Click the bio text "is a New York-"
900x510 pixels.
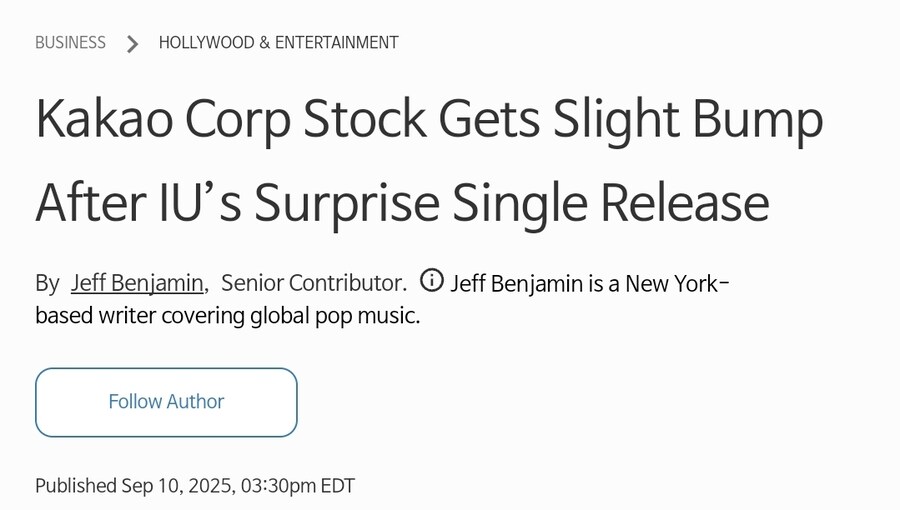659,283
